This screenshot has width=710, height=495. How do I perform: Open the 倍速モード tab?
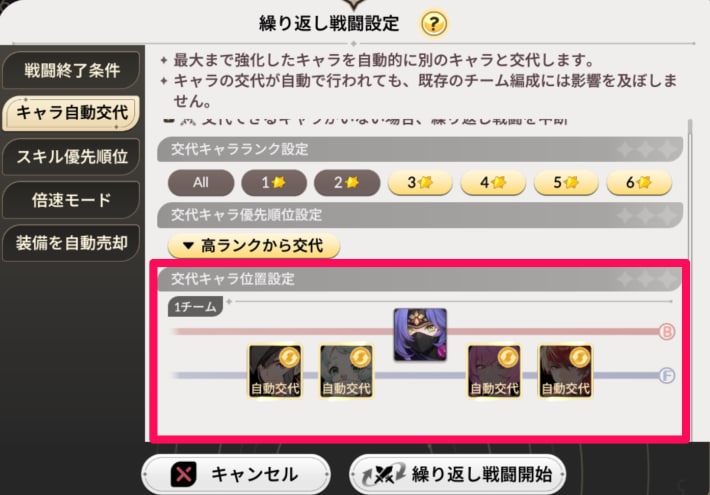pyautogui.click(x=72, y=200)
